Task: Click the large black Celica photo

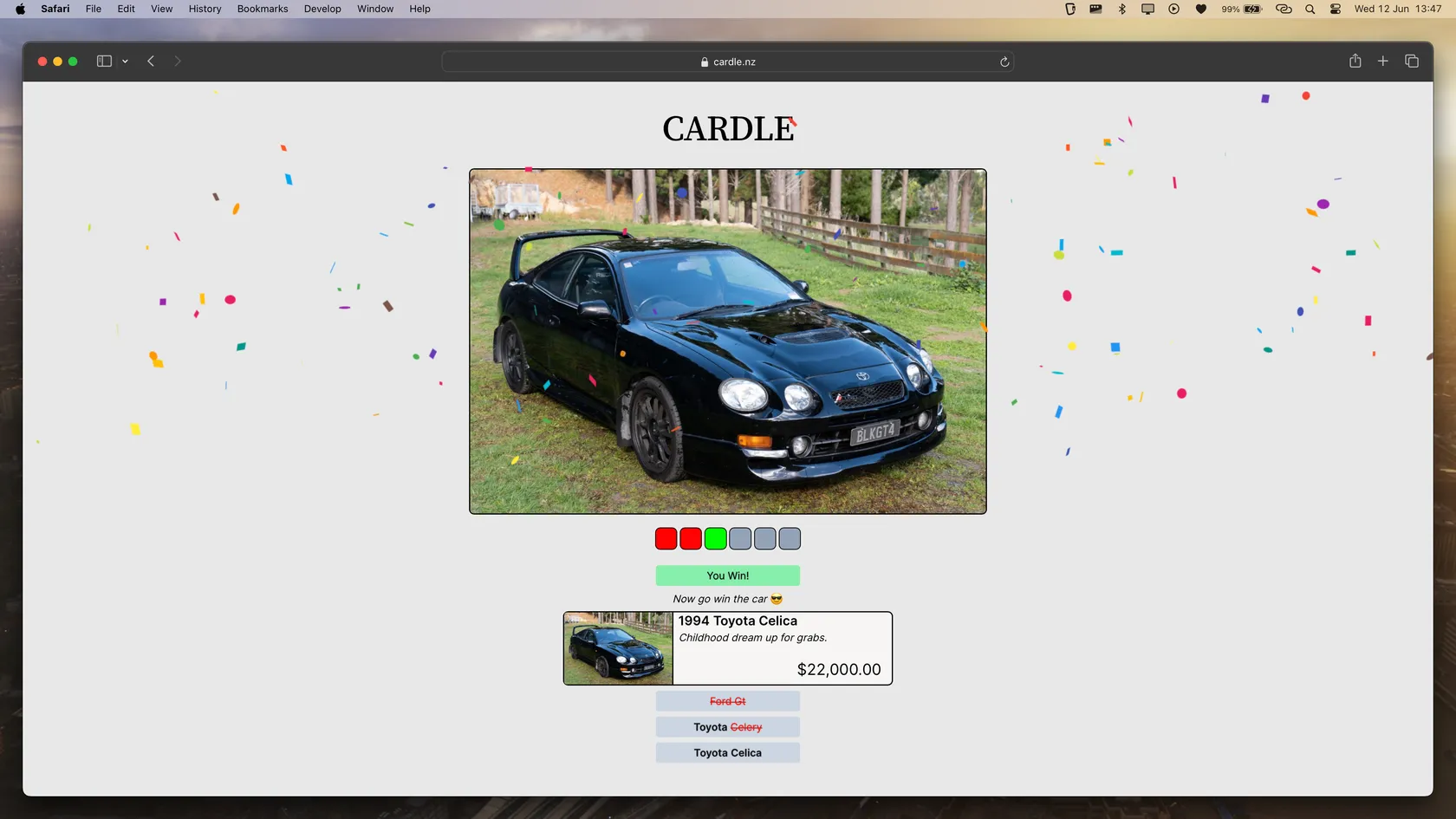Action: pos(727,341)
